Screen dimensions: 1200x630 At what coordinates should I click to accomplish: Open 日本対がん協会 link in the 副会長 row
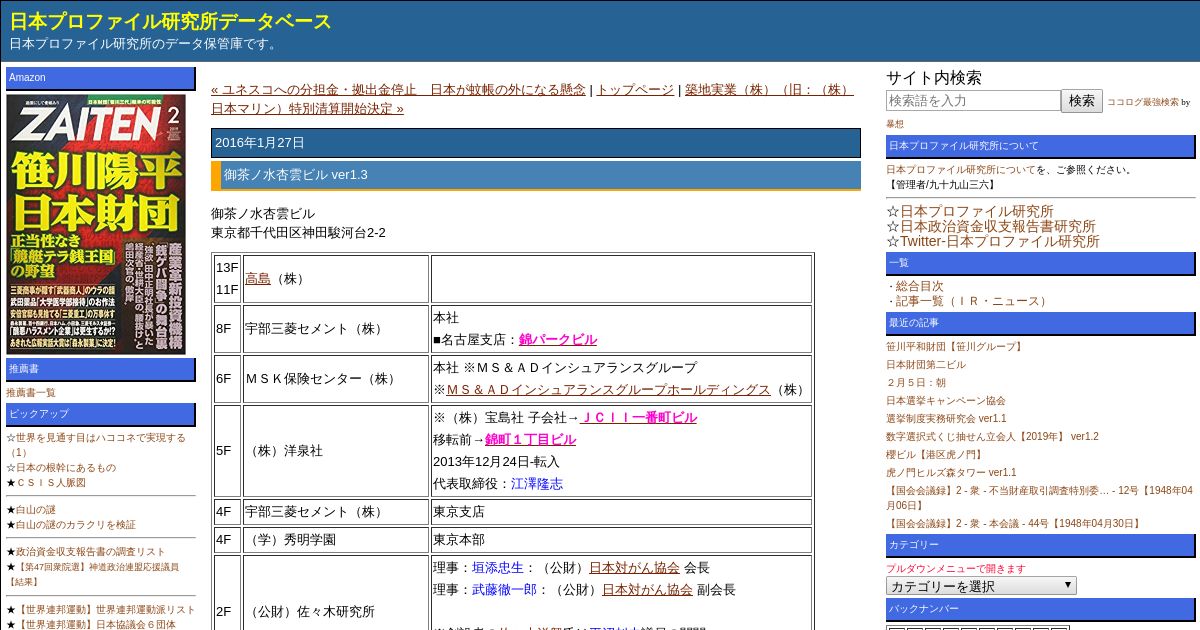pos(647,589)
